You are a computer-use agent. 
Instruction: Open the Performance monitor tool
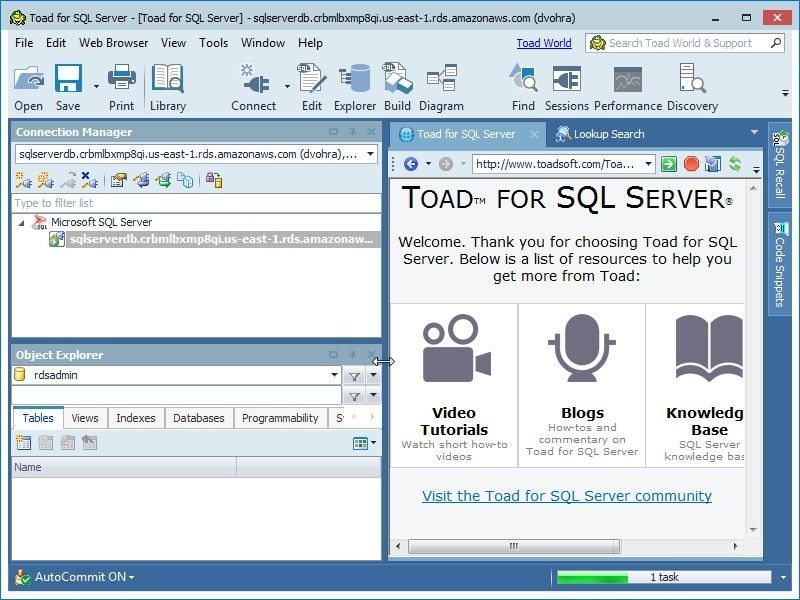coord(628,87)
